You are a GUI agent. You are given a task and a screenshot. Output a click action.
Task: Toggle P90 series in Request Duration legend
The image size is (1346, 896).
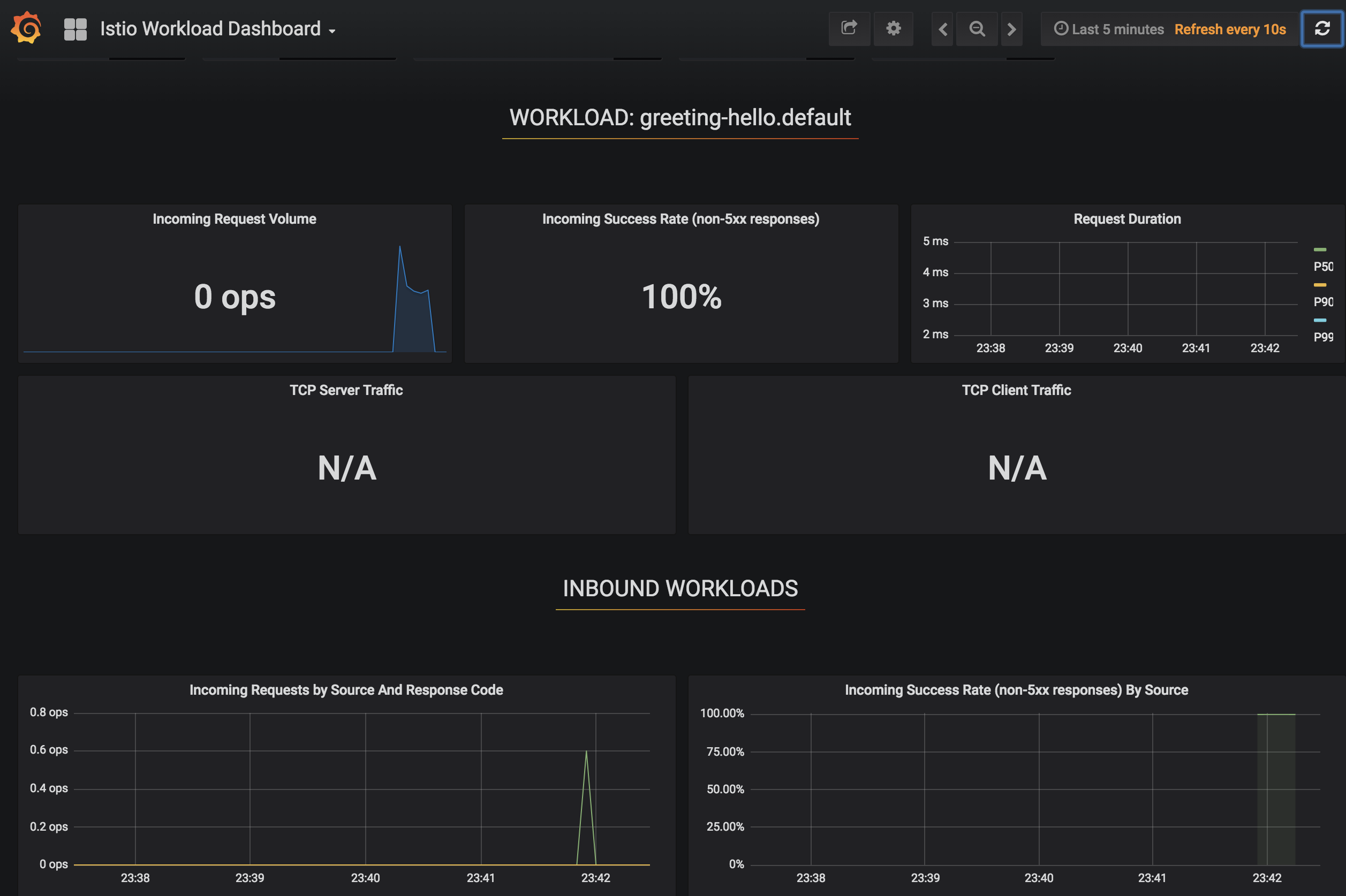1322,302
